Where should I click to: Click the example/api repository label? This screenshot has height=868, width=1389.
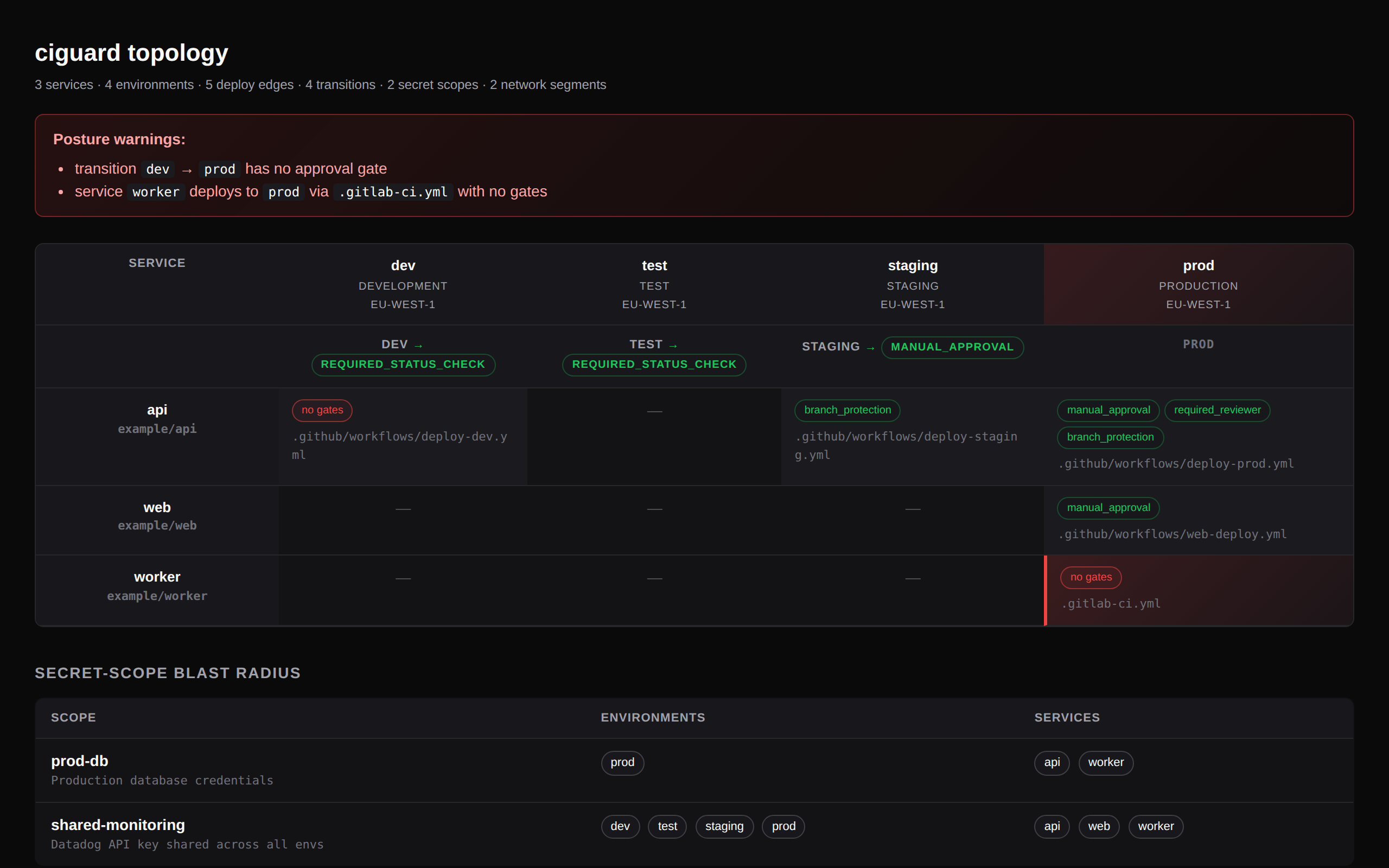pos(157,429)
